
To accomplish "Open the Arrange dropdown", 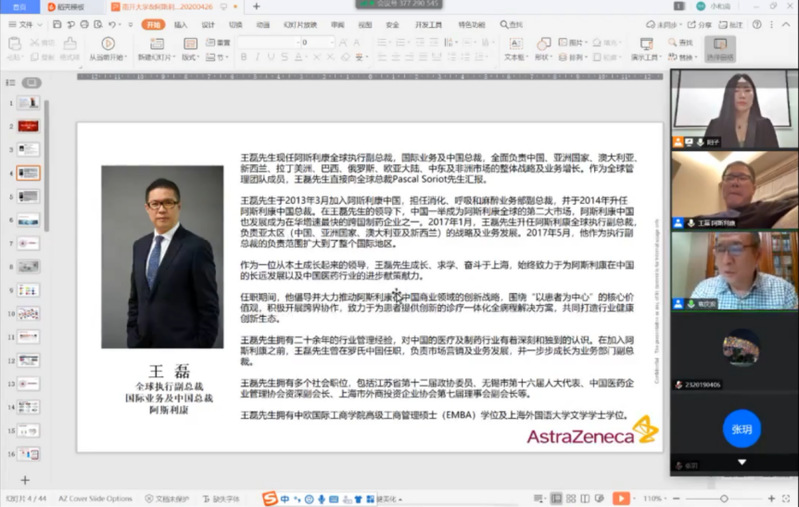I will (573, 57).
